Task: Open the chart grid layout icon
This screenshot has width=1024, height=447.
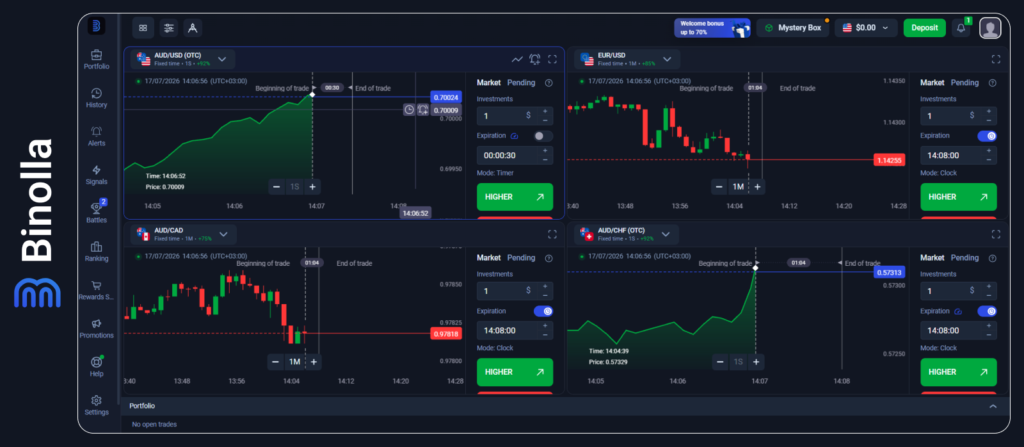Action: click(x=143, y=27)
